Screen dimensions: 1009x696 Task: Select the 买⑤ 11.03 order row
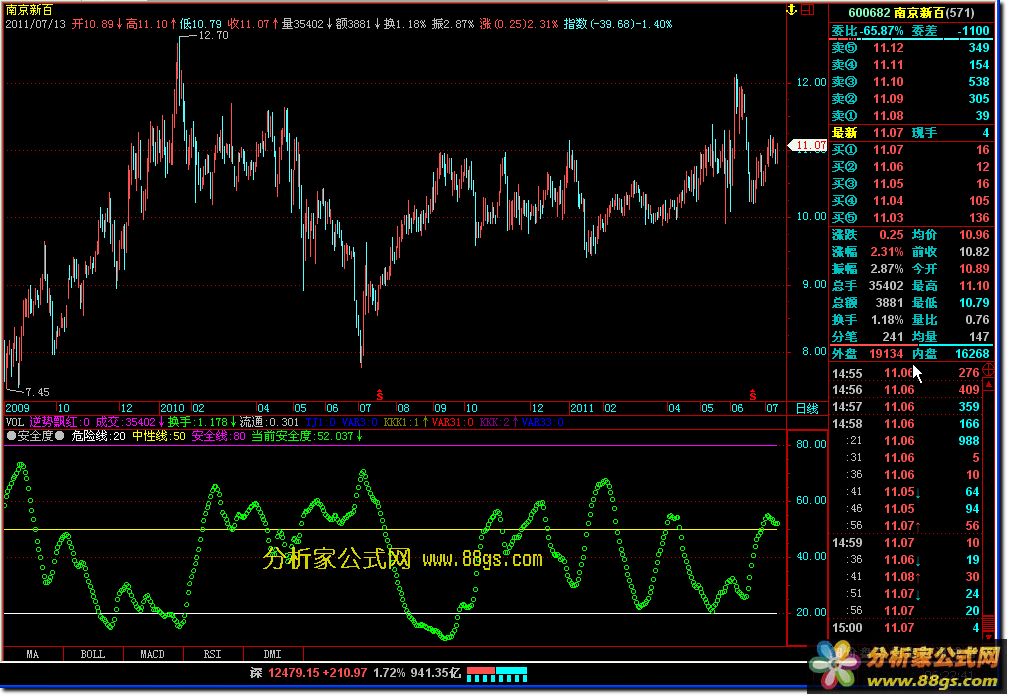click(911, 218)
